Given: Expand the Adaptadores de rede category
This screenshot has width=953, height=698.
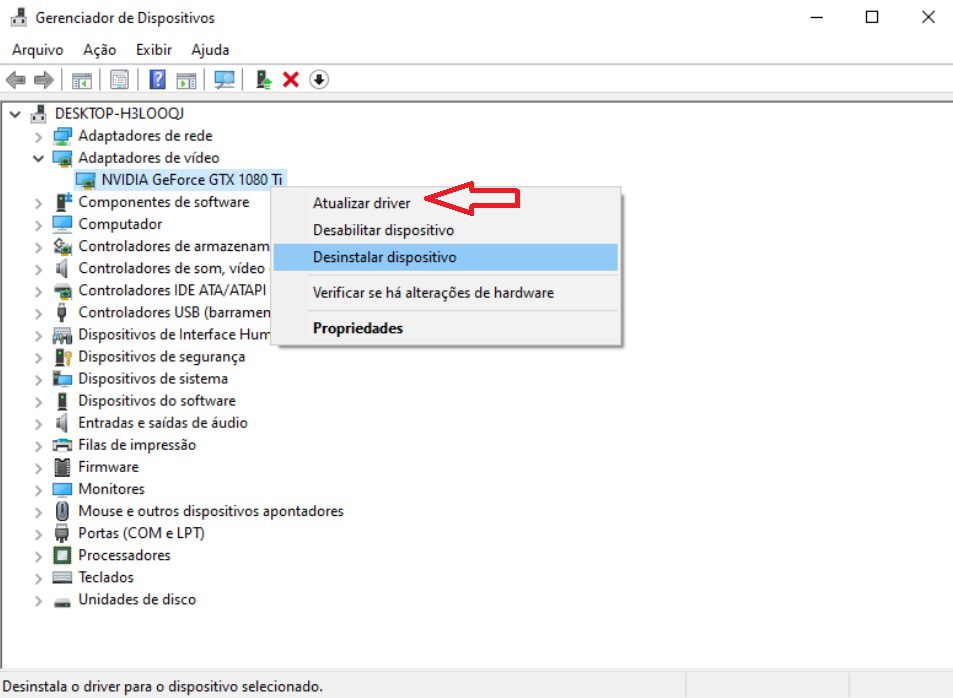Looking at the screenshot, I should [x=38, y=136].
